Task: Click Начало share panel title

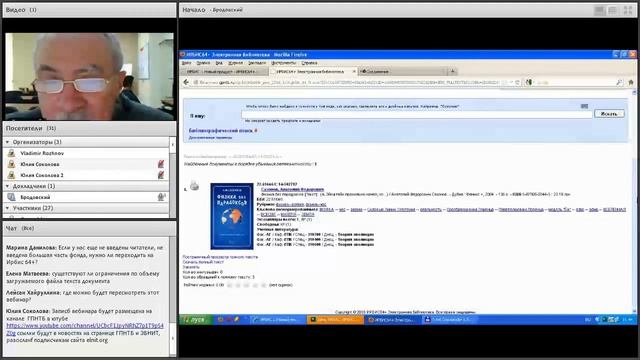Action: pos(194,10)
